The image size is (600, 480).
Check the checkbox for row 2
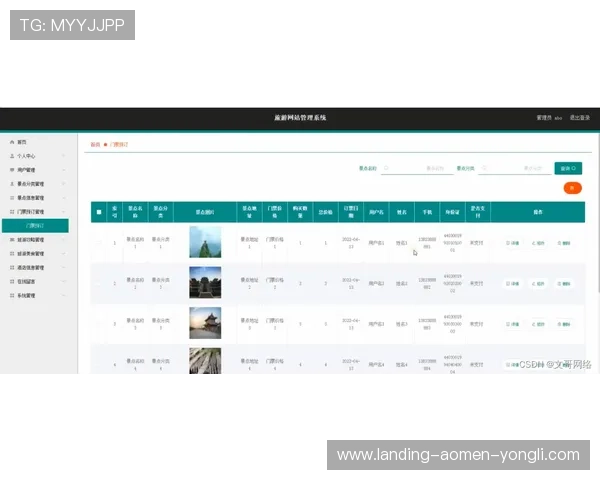coord(98,284)
